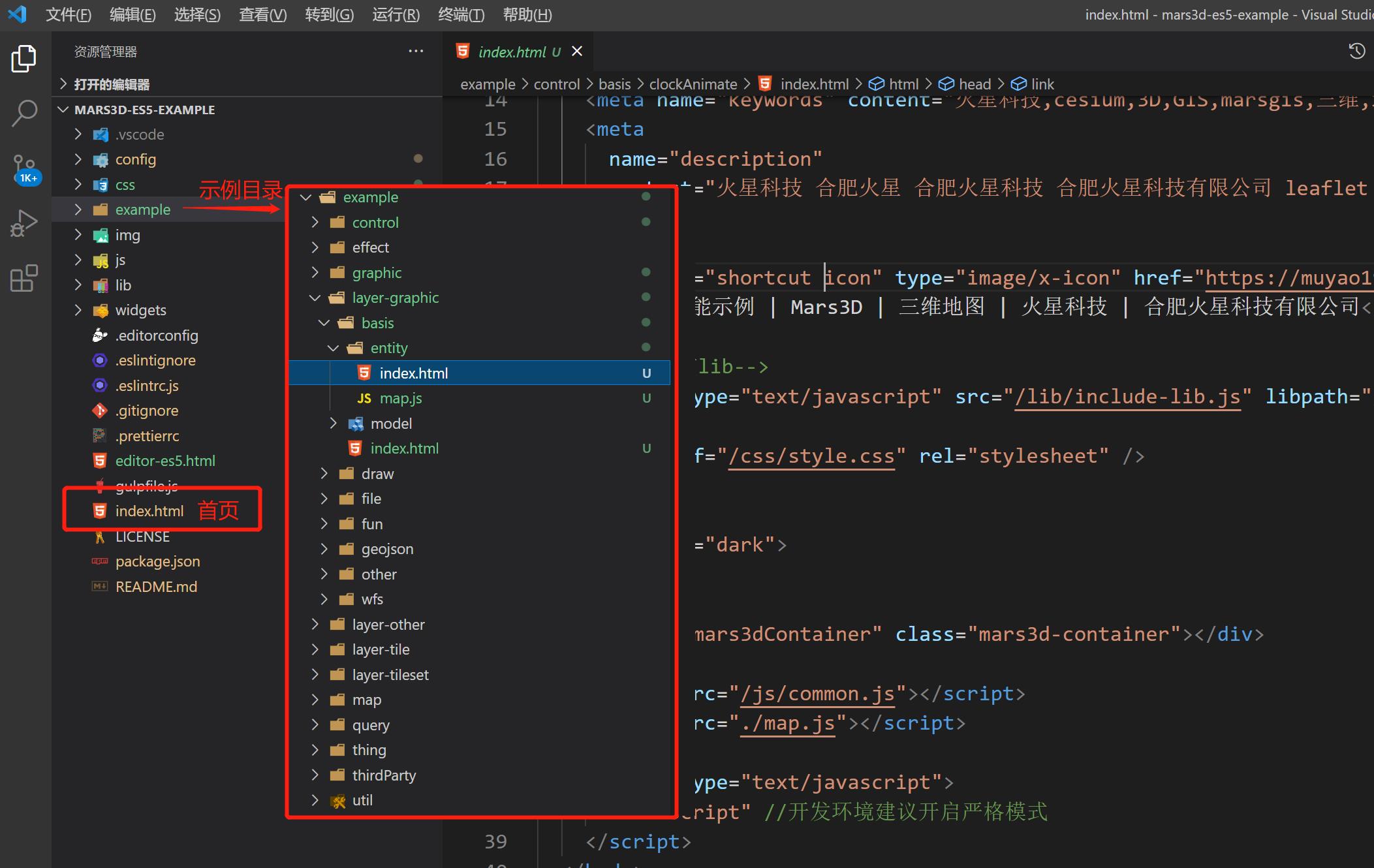Open the 终端(T) menu

(461, 15)
